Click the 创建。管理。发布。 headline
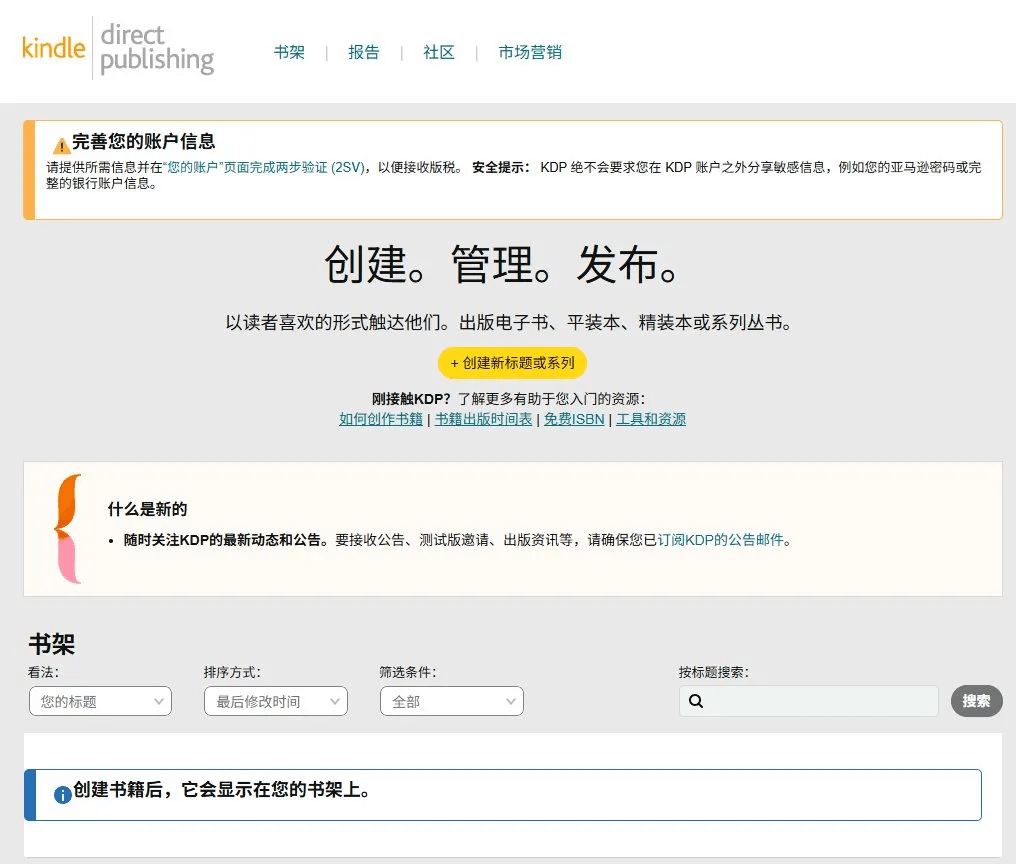Viewport: 1016px width, 864px height. click(502, 264)
